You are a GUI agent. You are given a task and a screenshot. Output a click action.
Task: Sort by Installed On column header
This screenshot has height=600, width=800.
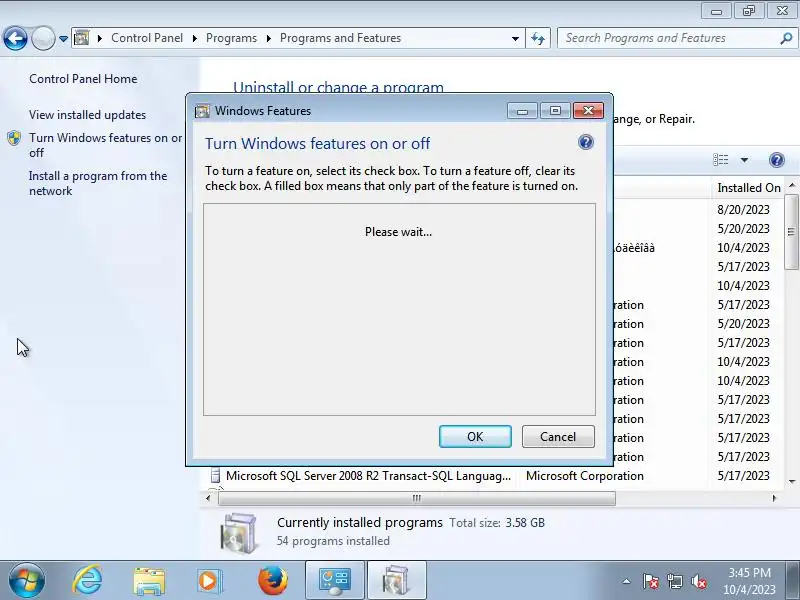click(x=748, y=188)
